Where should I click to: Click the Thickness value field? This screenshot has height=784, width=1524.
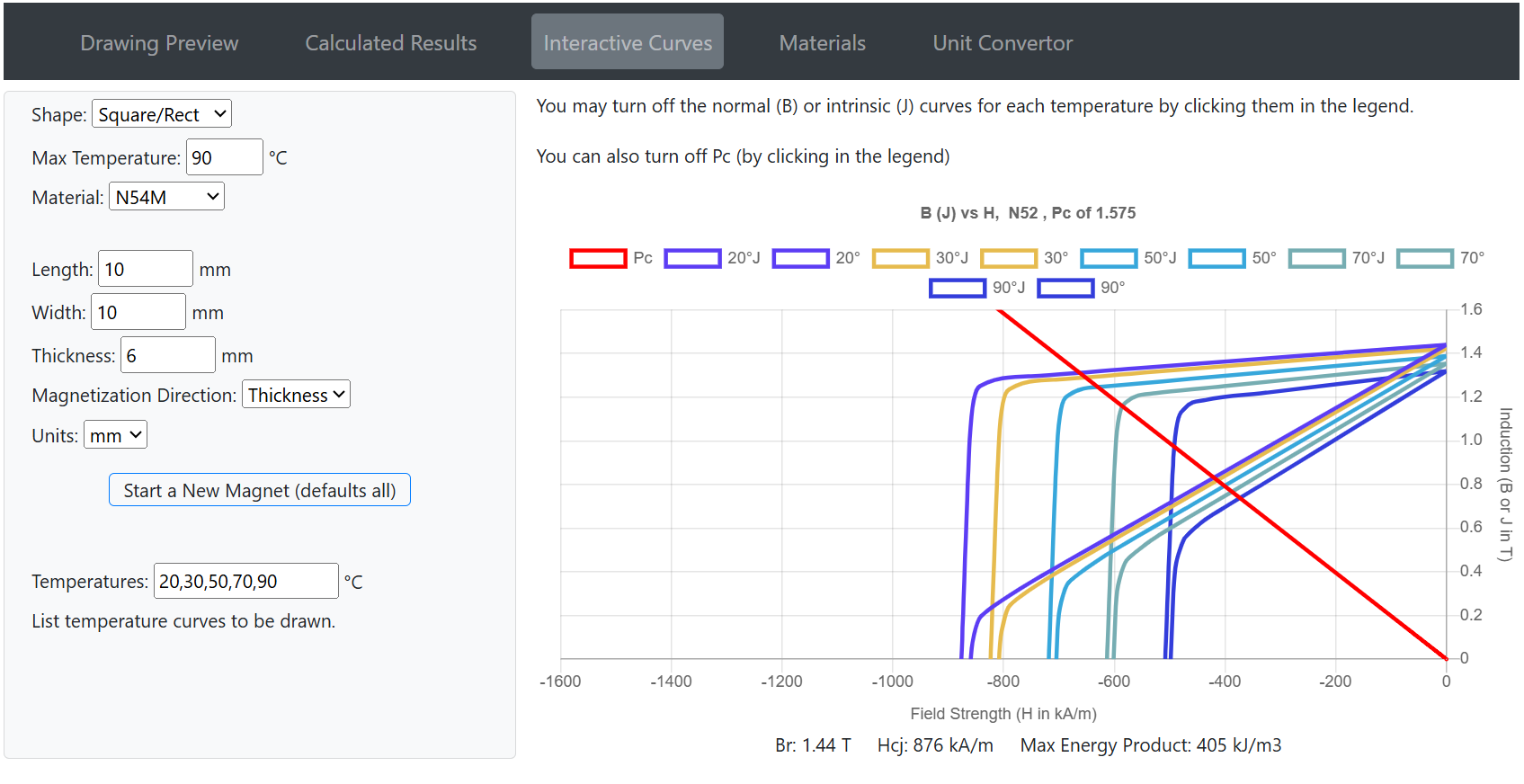[168, 355]
